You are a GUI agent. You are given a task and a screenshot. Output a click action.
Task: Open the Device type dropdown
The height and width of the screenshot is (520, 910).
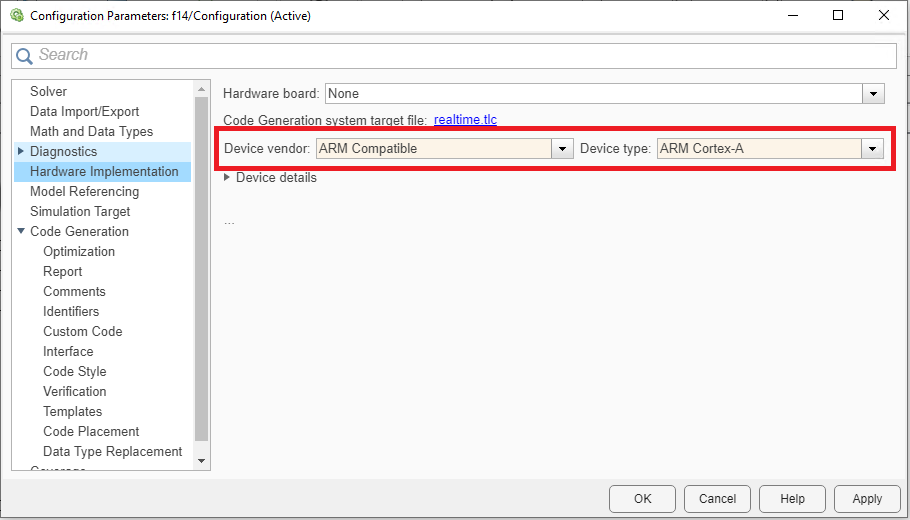873,149
